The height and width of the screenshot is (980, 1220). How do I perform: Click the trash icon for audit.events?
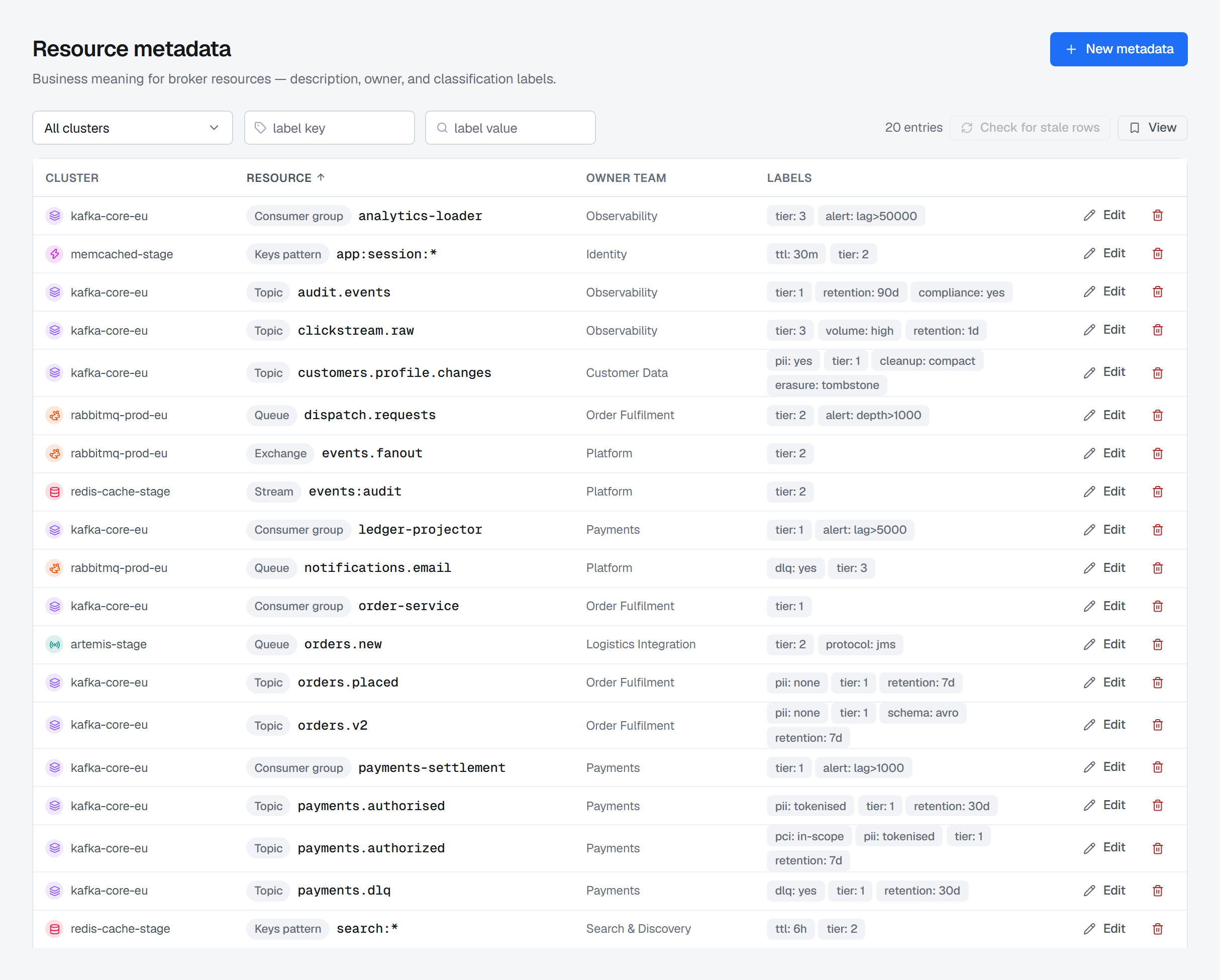1157,292
